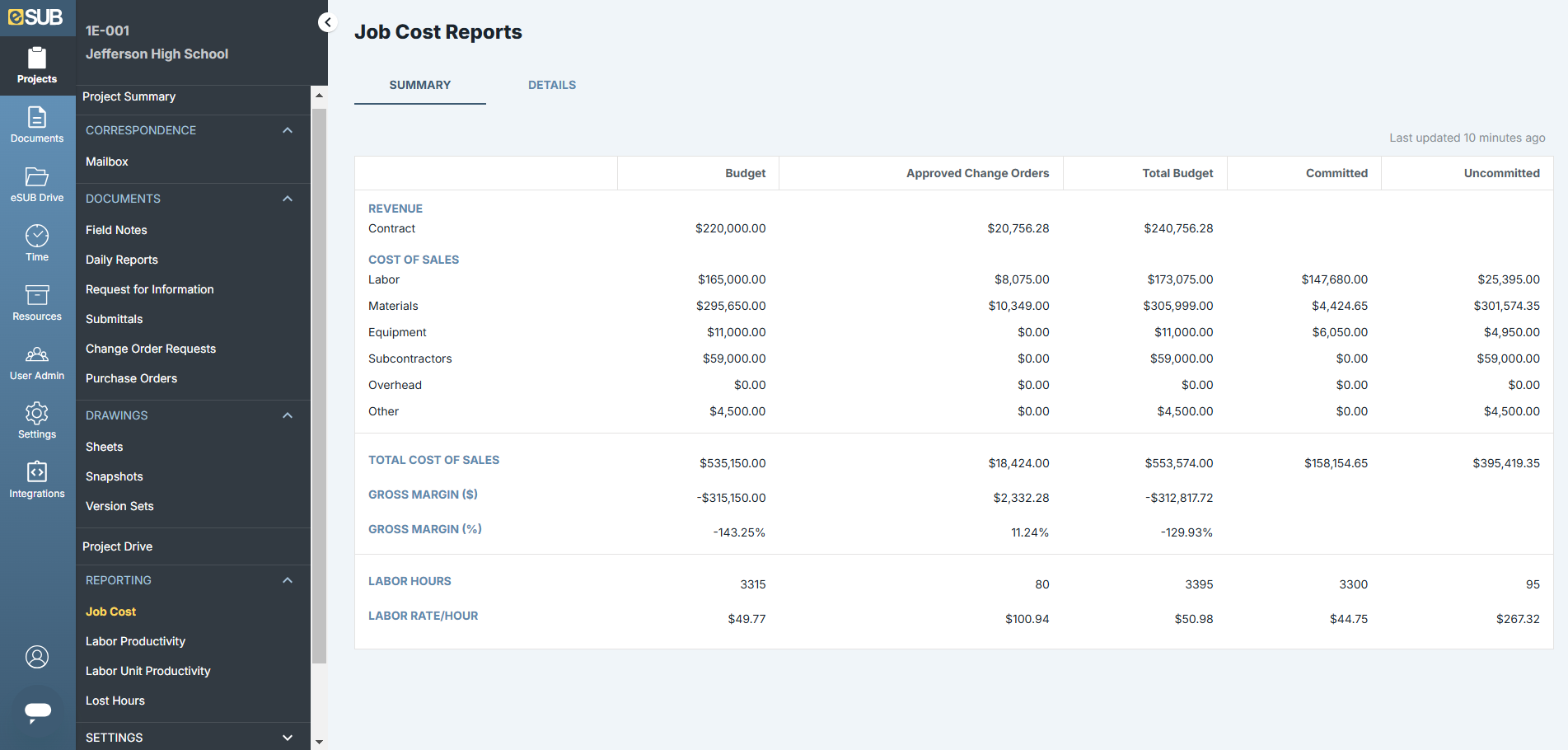Collapse the CORRESPONDENCE section
The image size is (1568, 750).
[x=288, y=130]
